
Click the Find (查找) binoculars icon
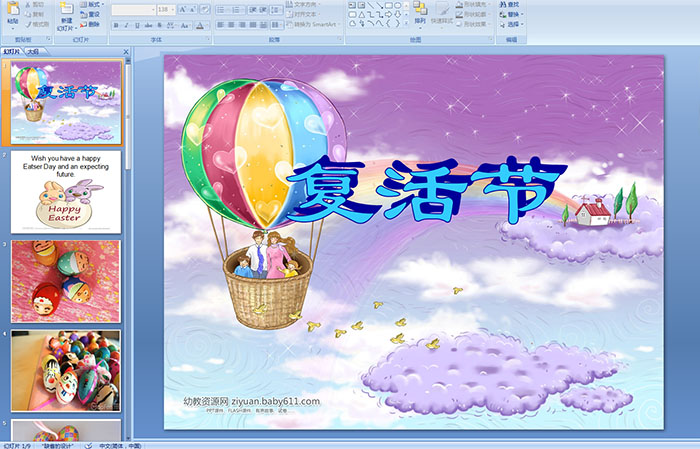point(503,4)
